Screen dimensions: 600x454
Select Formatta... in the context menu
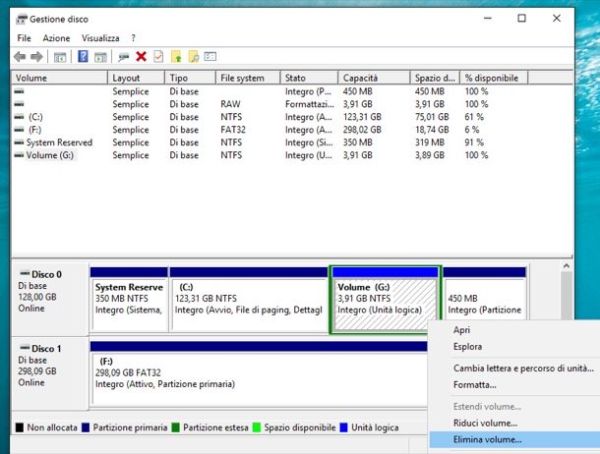click(x=474, y=384)
